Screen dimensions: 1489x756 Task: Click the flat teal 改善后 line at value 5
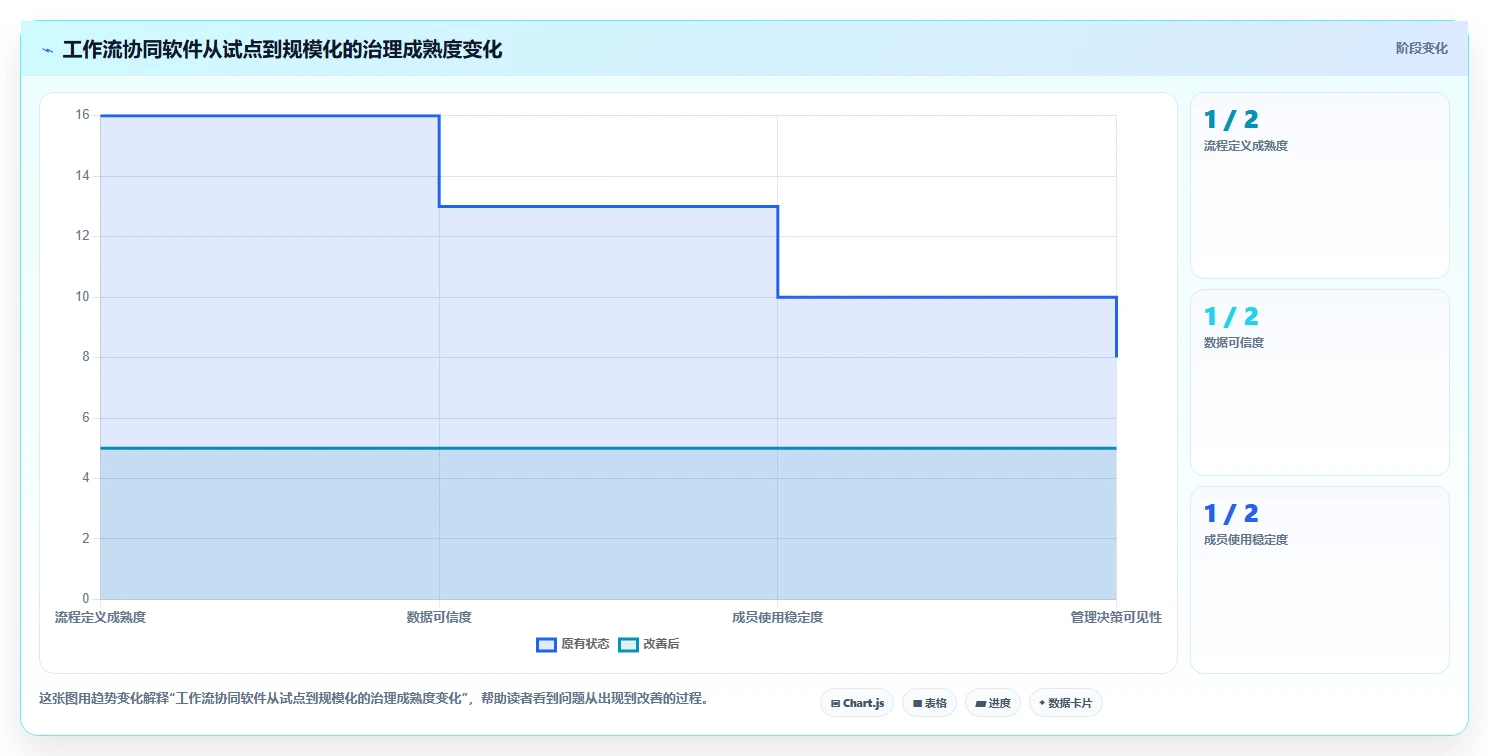coord(608,448)
